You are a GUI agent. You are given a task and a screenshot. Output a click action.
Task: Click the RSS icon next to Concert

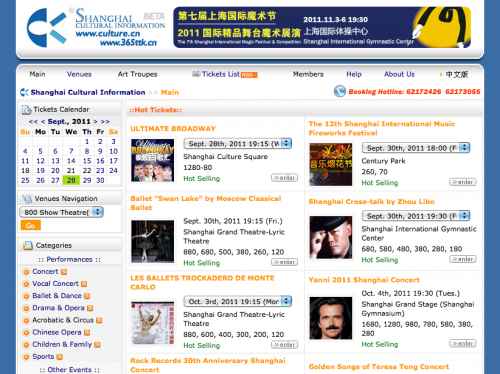coord(64,272)
